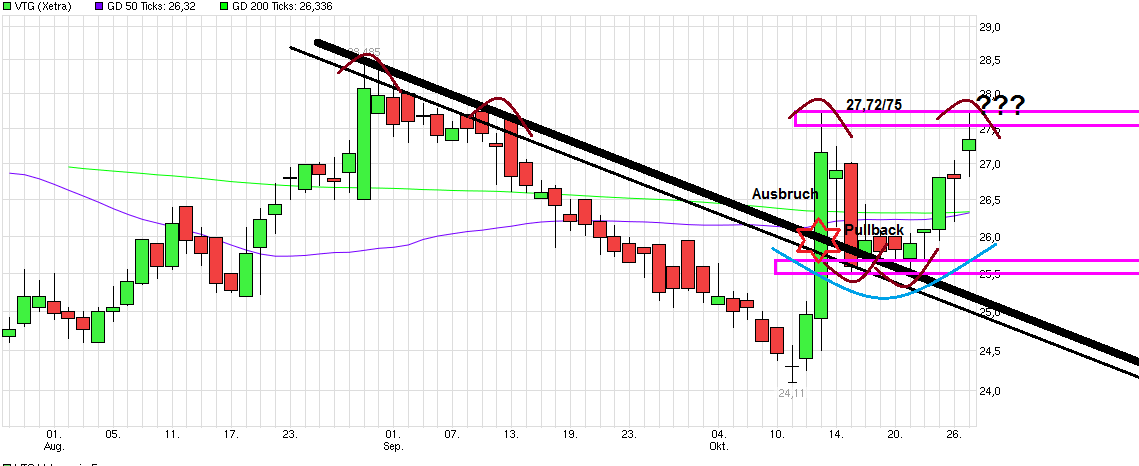Click the '24,5' price axis label

(x=990, y=351)
